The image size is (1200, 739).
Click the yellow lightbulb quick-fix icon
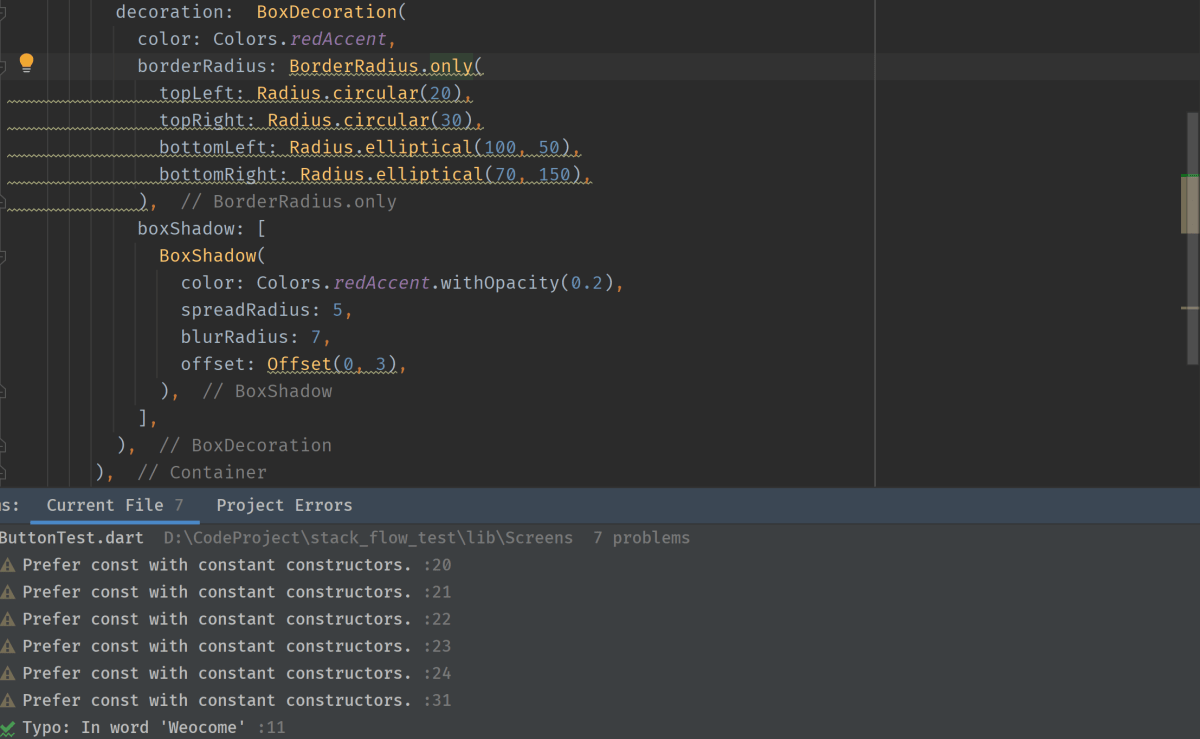27,63
